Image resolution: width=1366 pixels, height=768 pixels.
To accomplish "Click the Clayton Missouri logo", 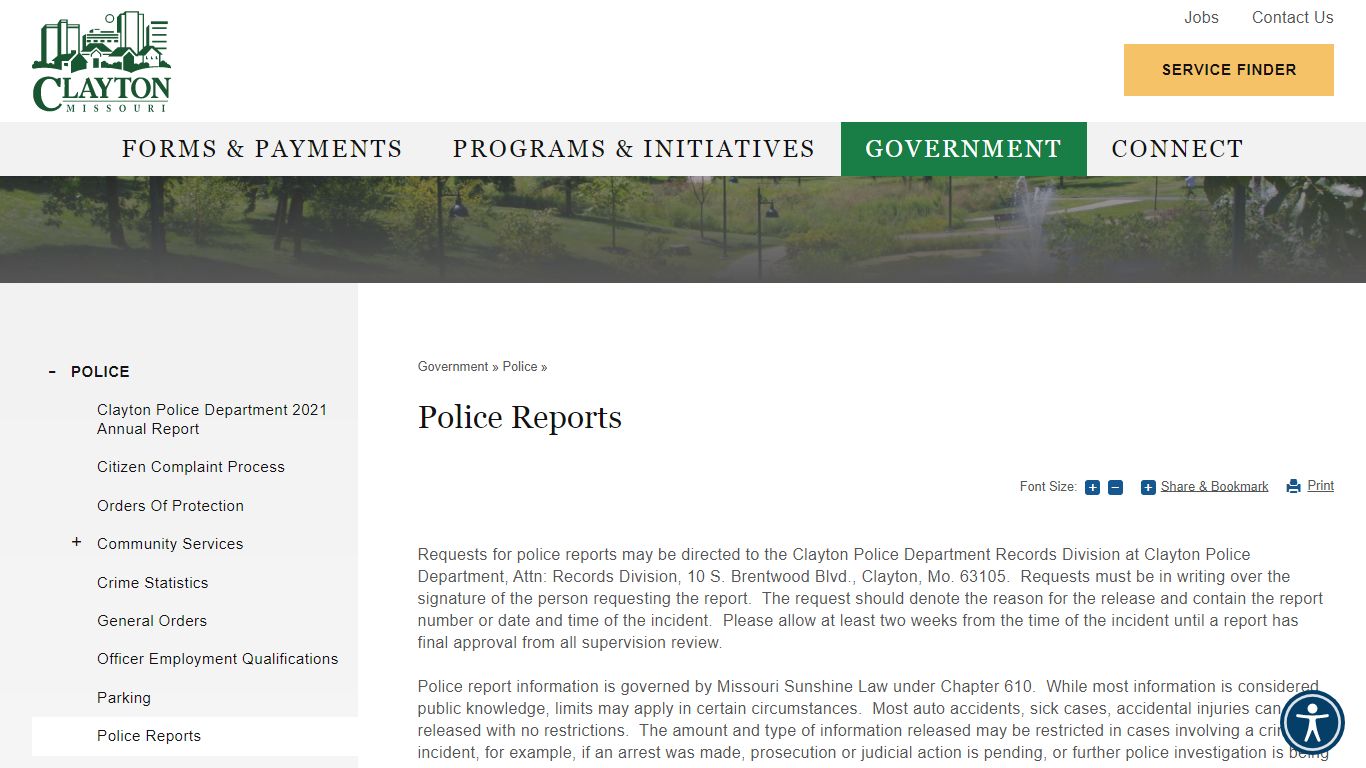I will [102, 62].
